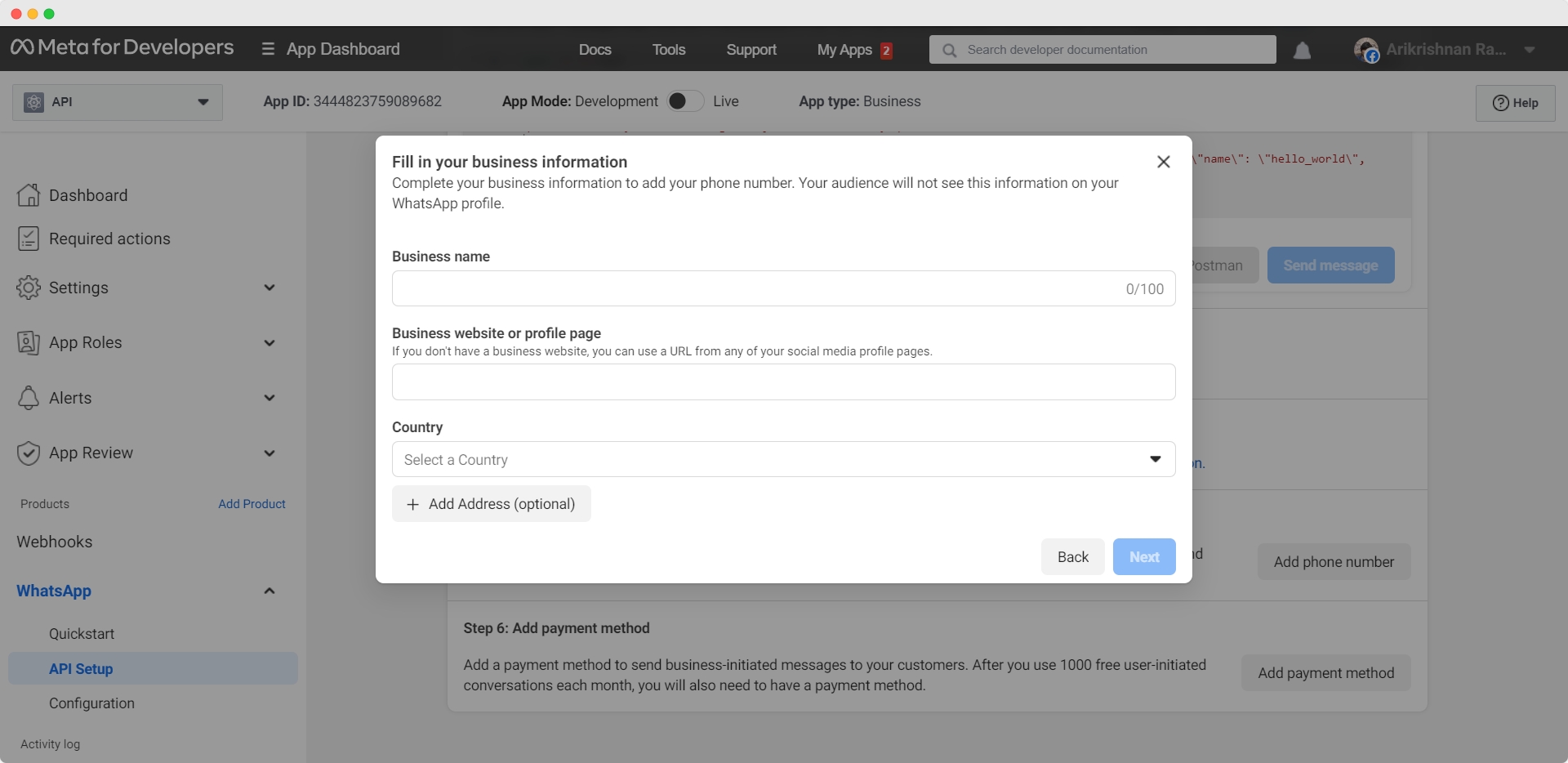The image size is (1568, 763).
Task: Click Add payment method button
Action: tap(1326, 673)
